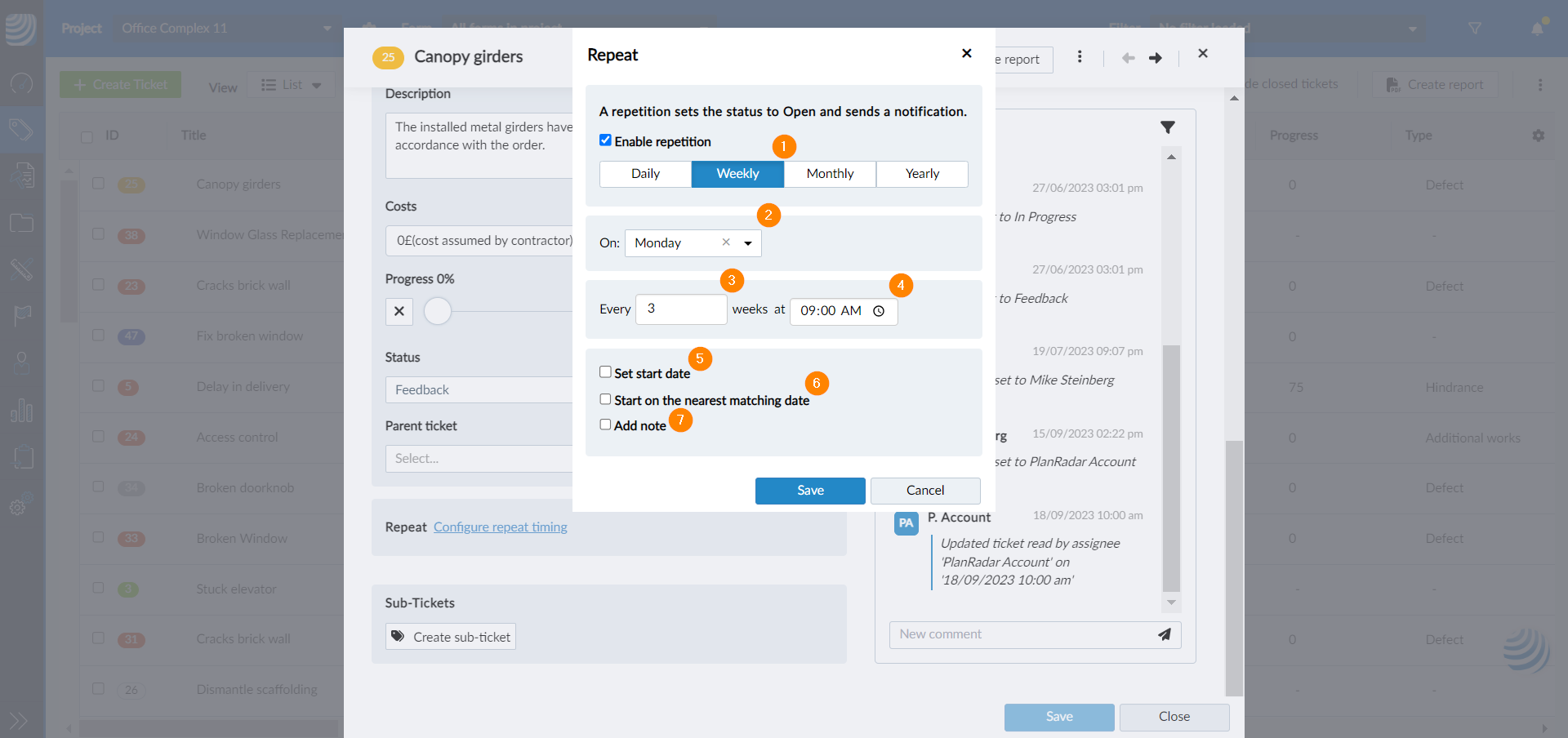Switch to the Monthly repetition tab

pos(830,174)
